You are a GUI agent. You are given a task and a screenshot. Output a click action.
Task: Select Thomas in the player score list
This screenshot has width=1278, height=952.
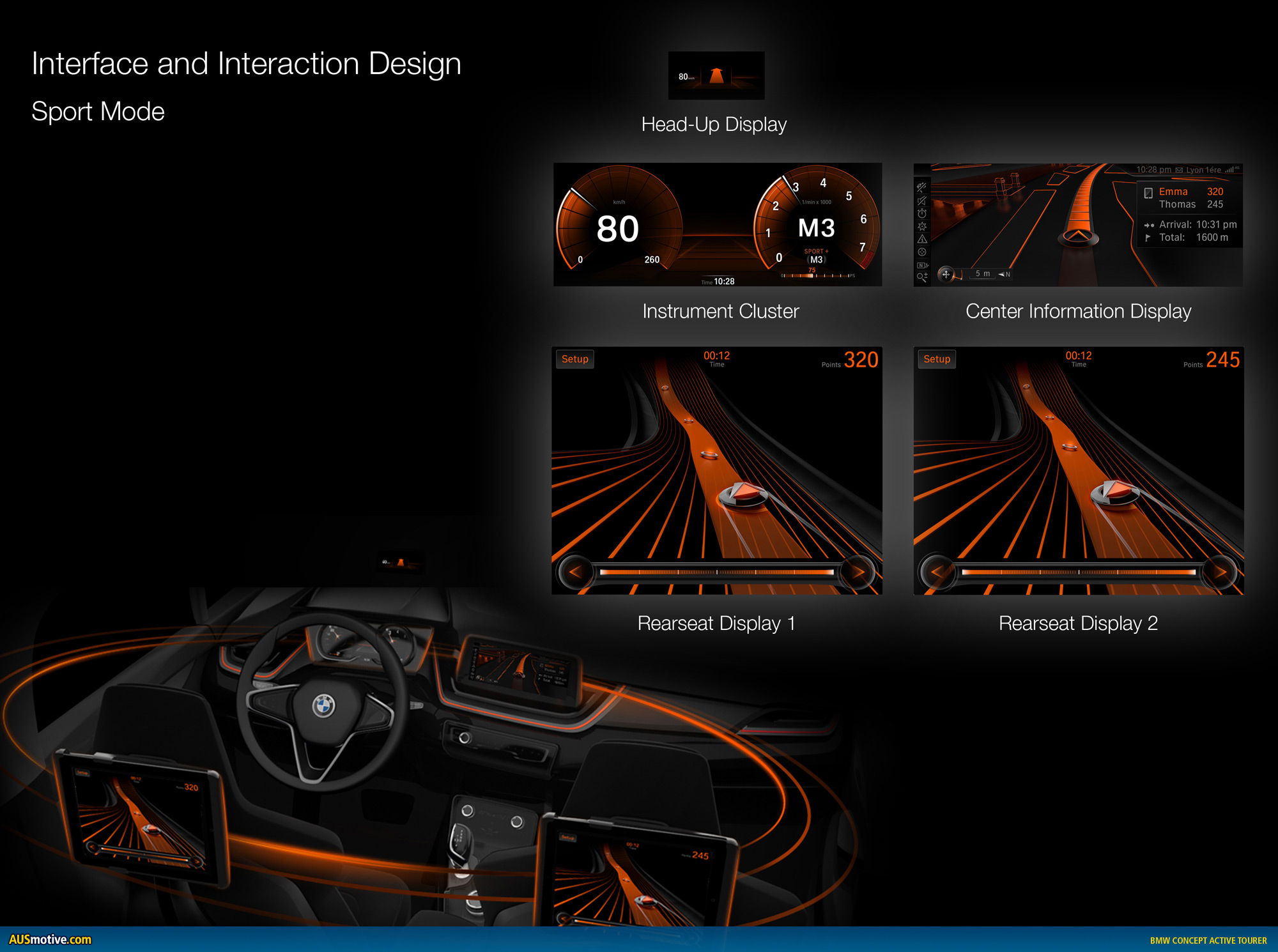click(x=1177, y=204)
